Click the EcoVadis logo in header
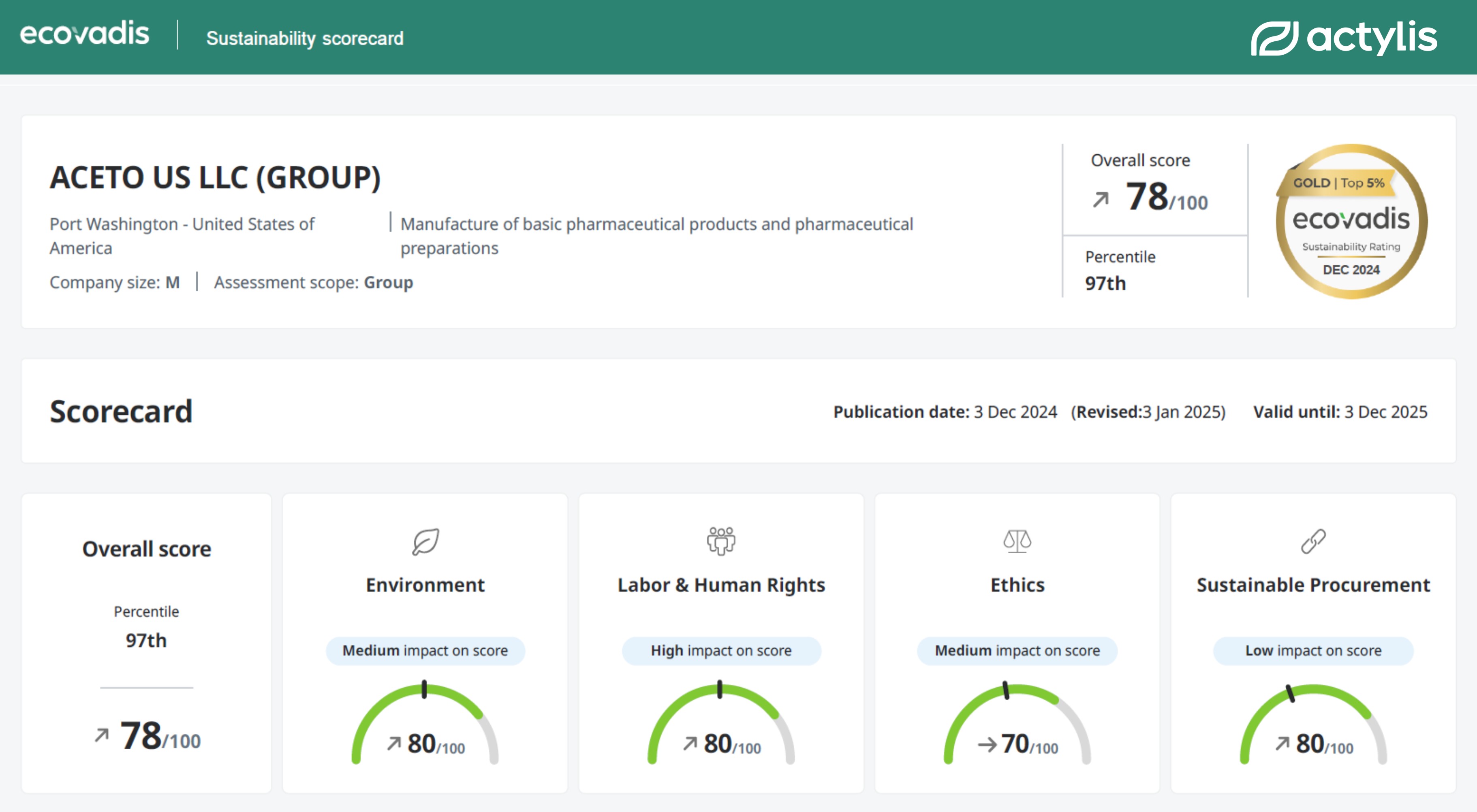This screenshot has width=1477, height=812. click(84, 33)
